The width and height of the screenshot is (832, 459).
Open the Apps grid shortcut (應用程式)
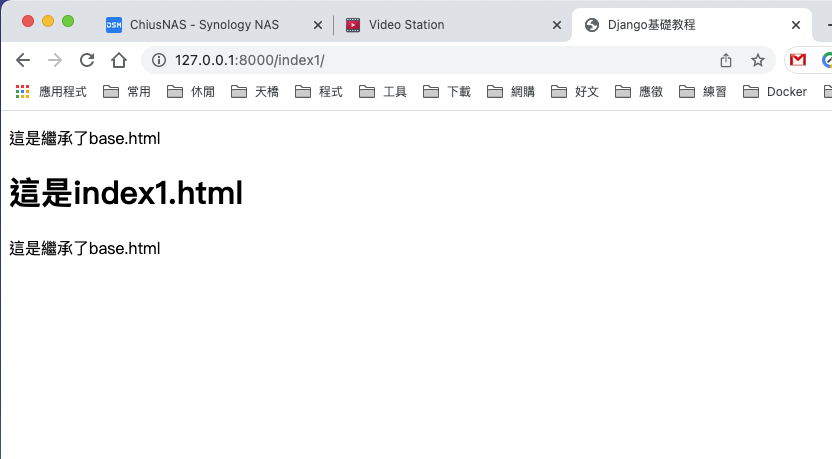pyautogui.click(x=51, y=92)
